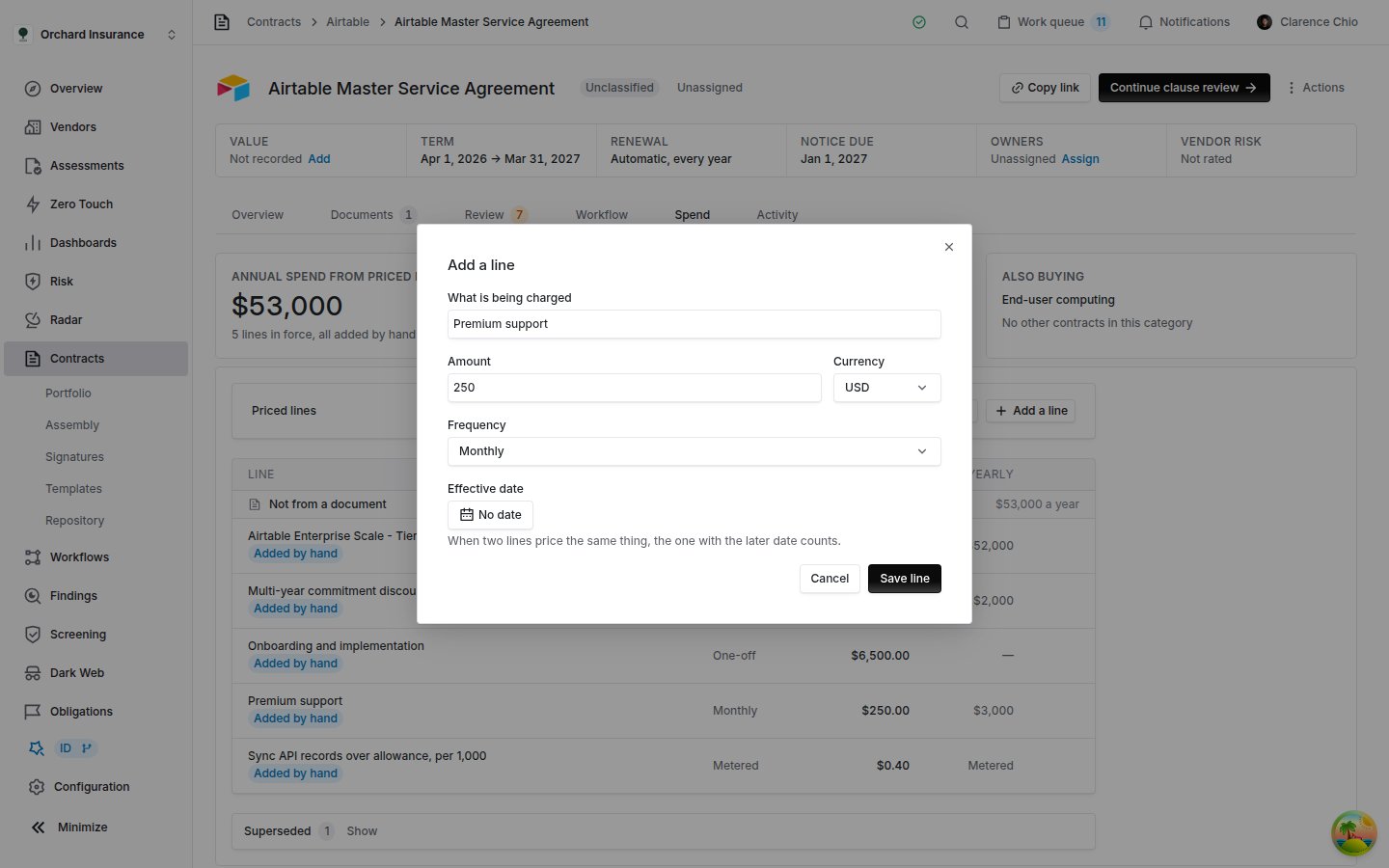Open the Overview compass icon in sidebar
1389x868 pixels.
33,89
